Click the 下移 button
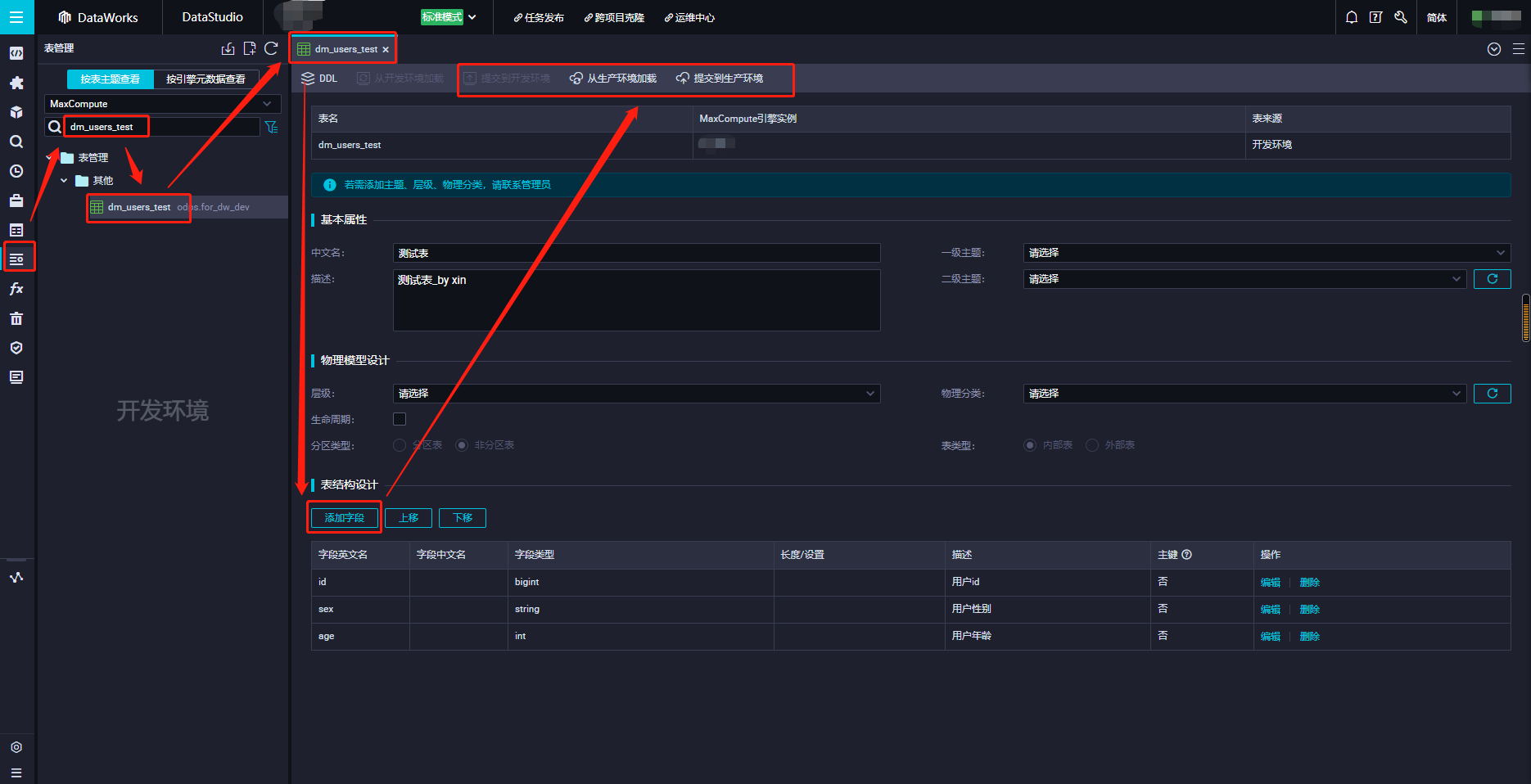This screenshot has height=784, width=1531. [x=463, y=518]
